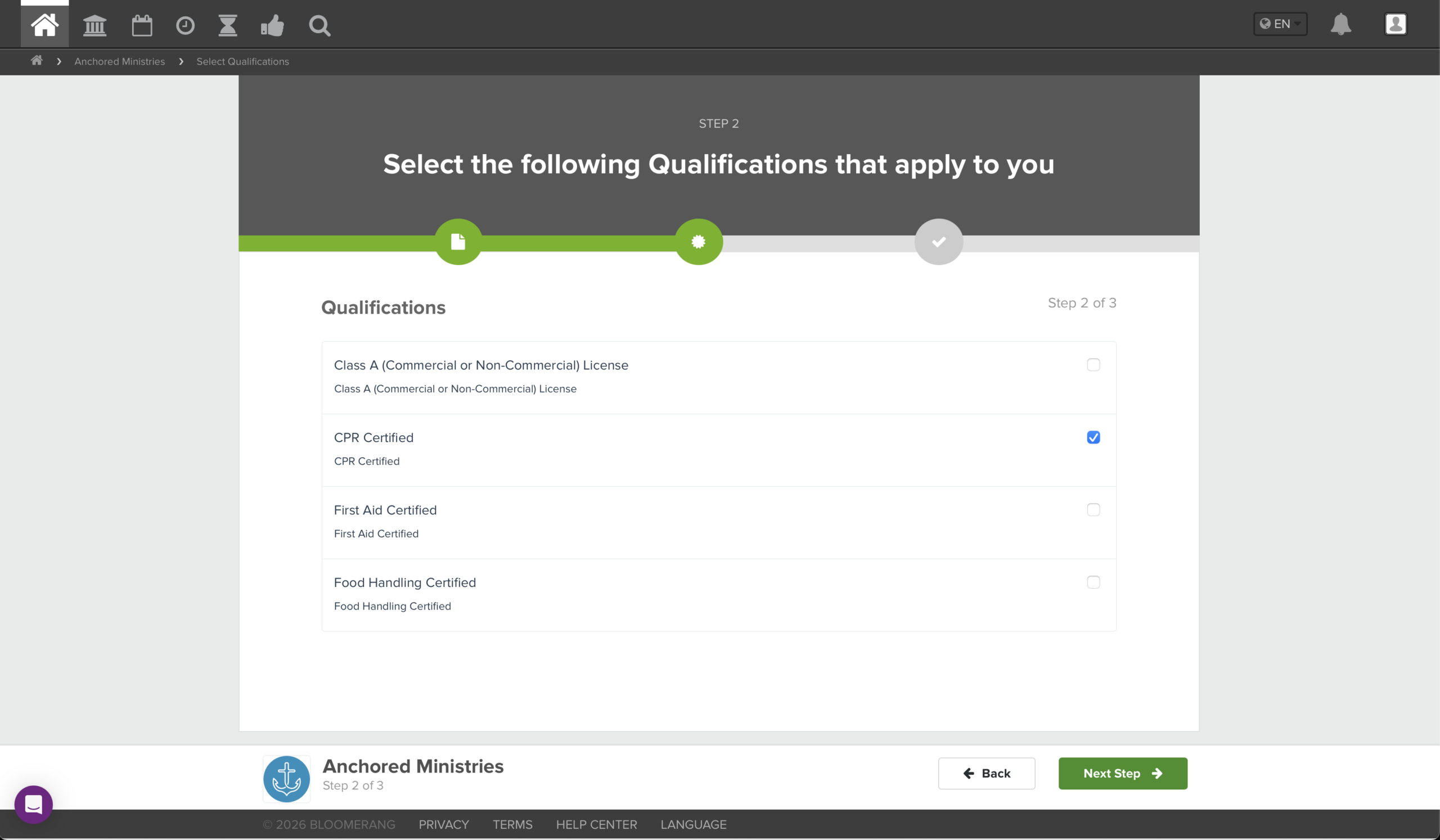
Task: Click the clock hours icon
Action: [x=185, y=25]
